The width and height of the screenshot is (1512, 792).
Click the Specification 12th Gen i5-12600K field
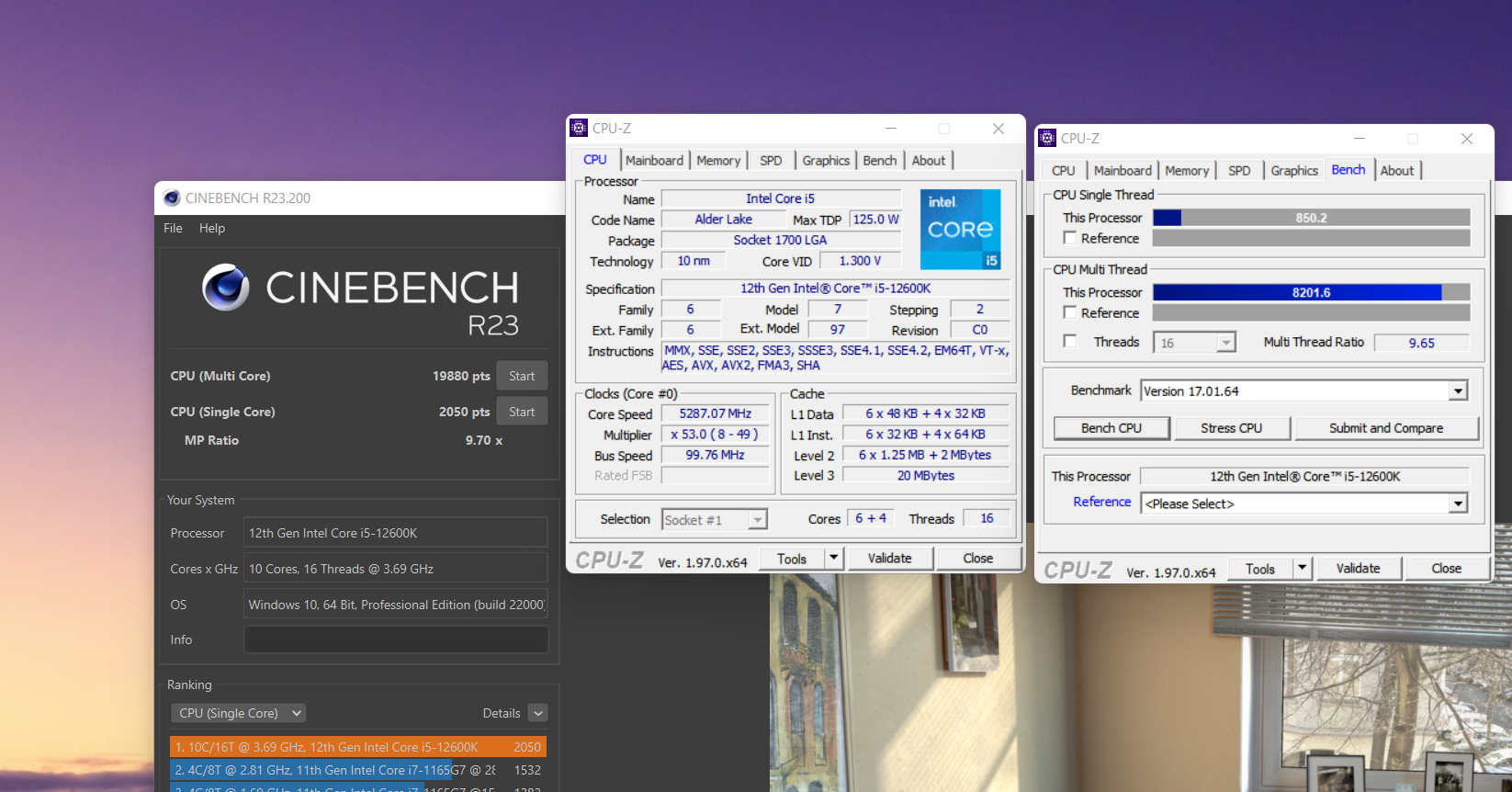tap(836, 289)
